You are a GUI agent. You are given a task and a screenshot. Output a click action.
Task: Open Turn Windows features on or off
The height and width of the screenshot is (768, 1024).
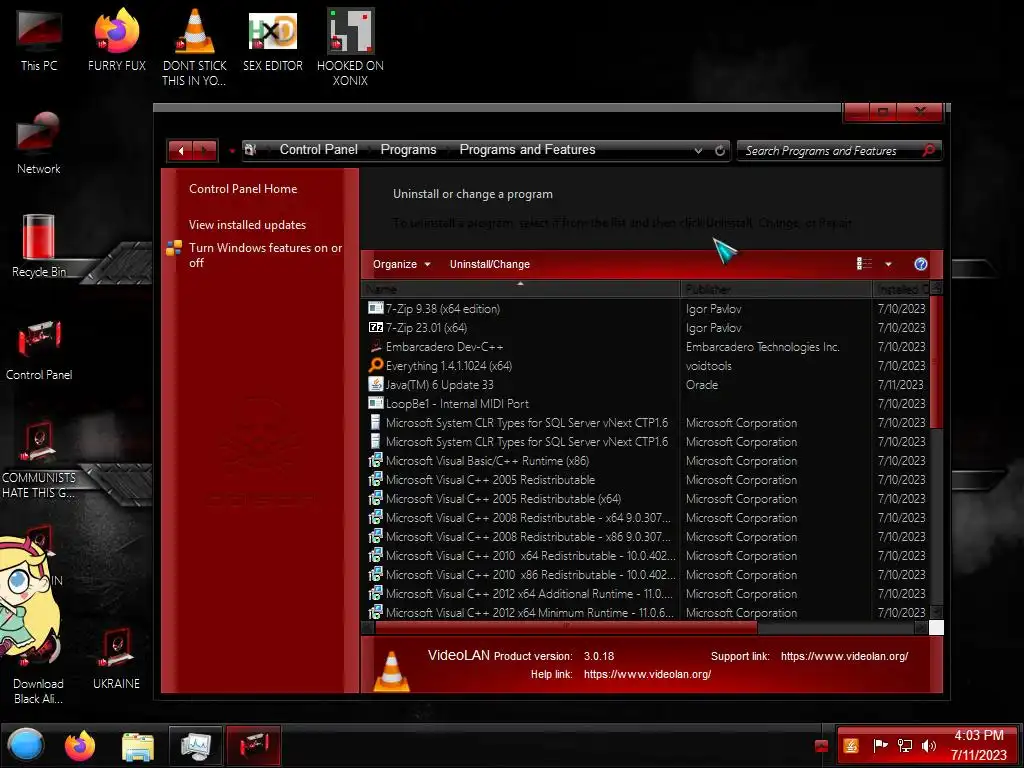265,255
